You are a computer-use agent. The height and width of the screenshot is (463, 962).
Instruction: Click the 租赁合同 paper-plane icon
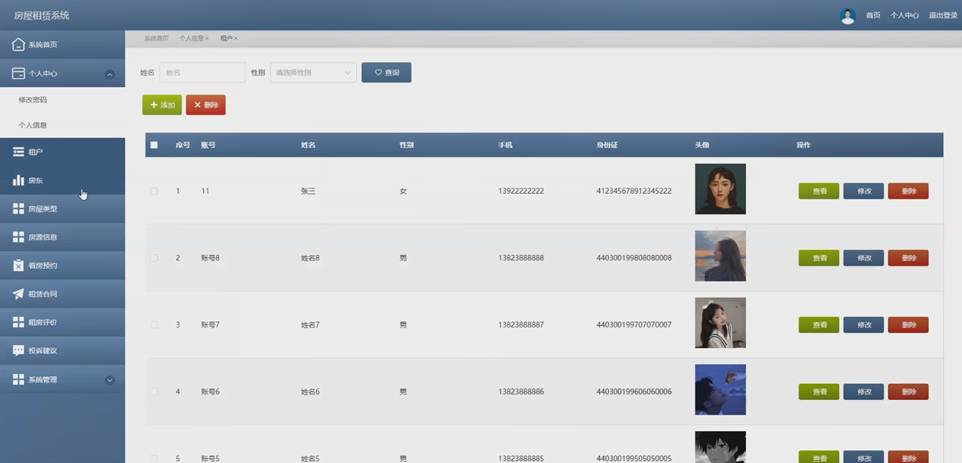point(18,294)
